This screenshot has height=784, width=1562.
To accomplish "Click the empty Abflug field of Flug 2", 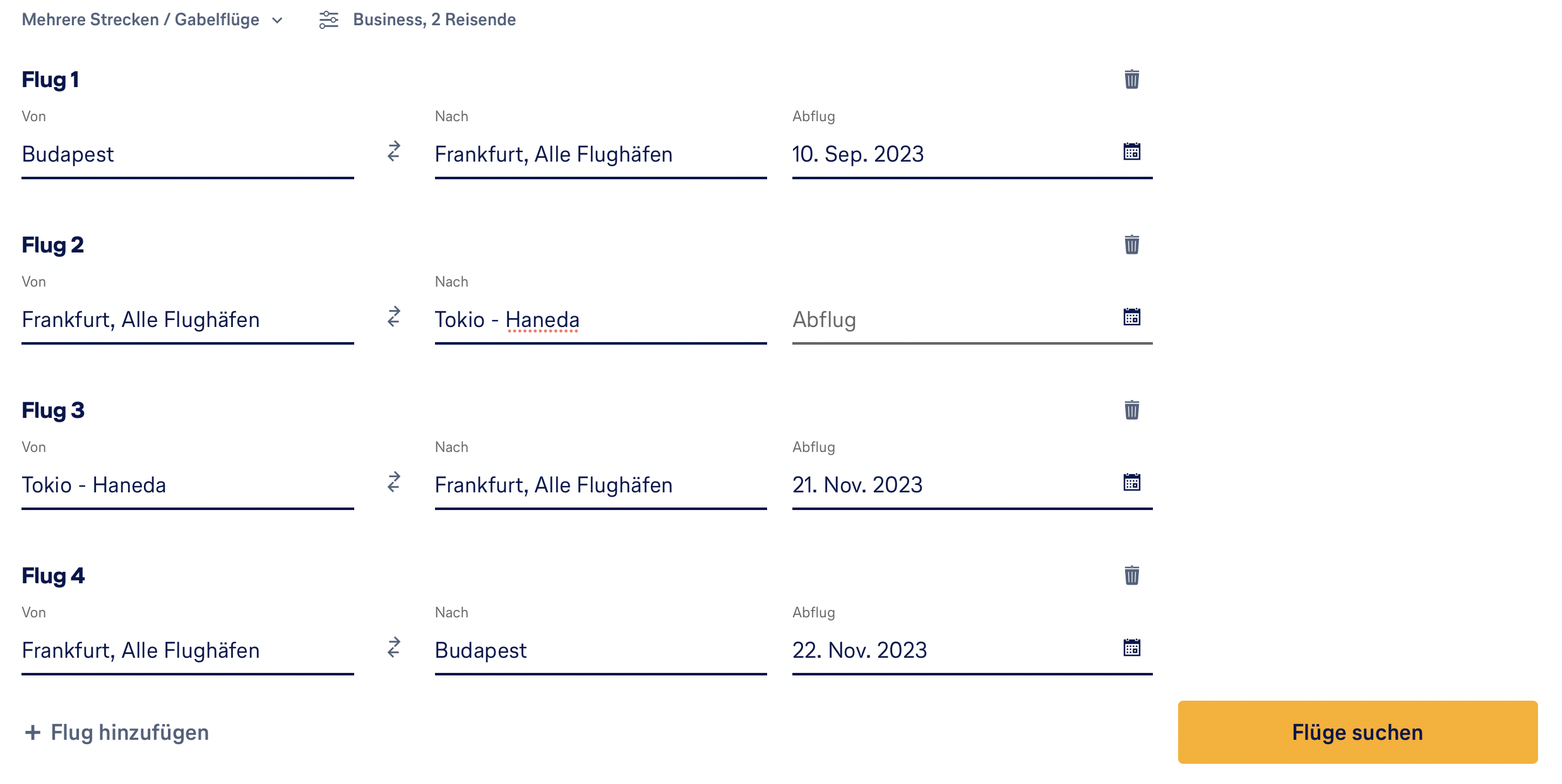I will point(947,320).
